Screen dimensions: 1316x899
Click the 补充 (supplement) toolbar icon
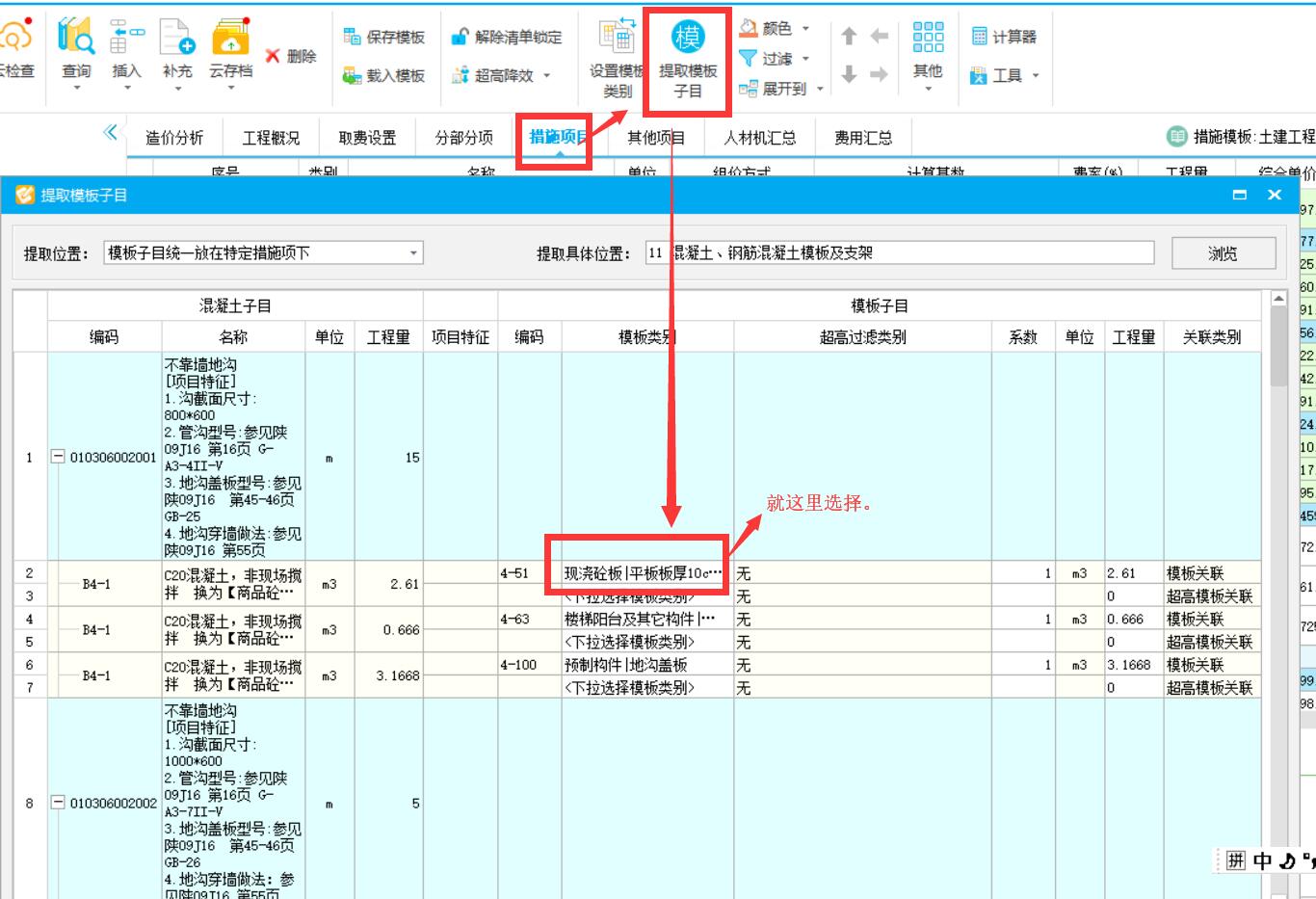tap(177, 37)
